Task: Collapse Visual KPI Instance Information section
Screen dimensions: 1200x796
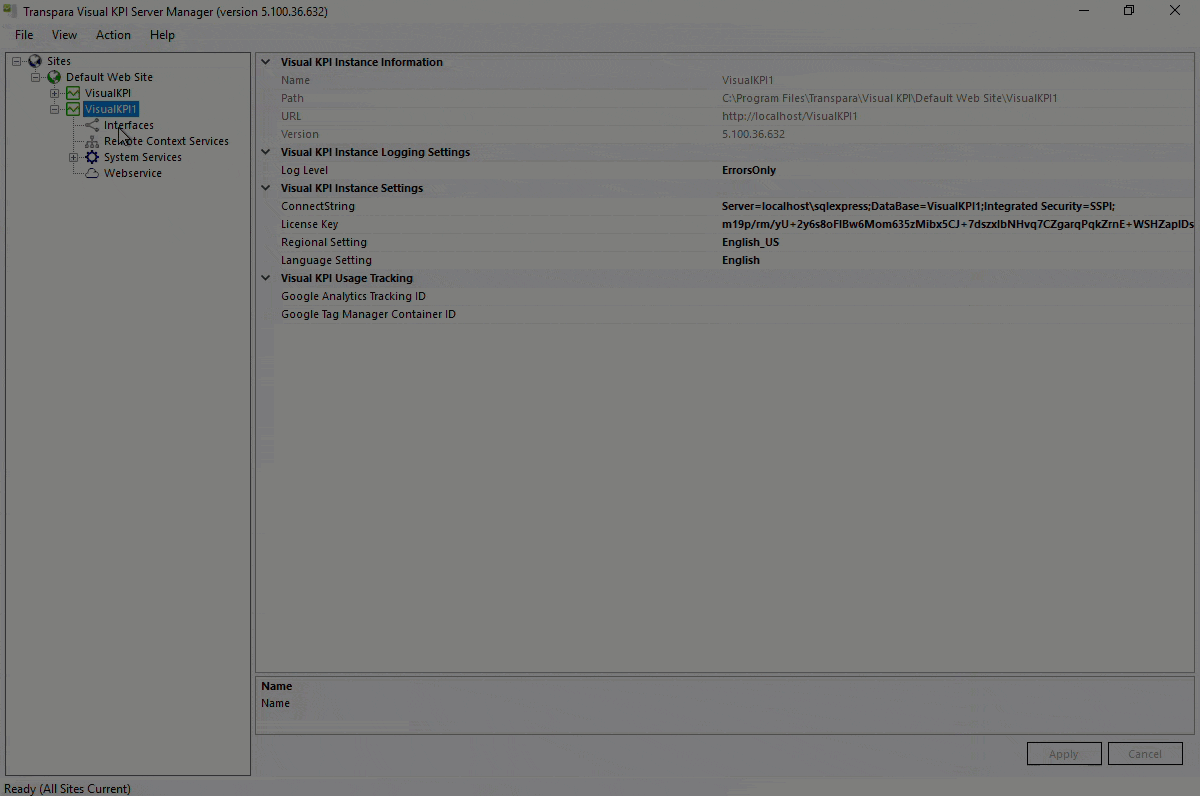Action: pyautogui.click(x=266, y=62)
